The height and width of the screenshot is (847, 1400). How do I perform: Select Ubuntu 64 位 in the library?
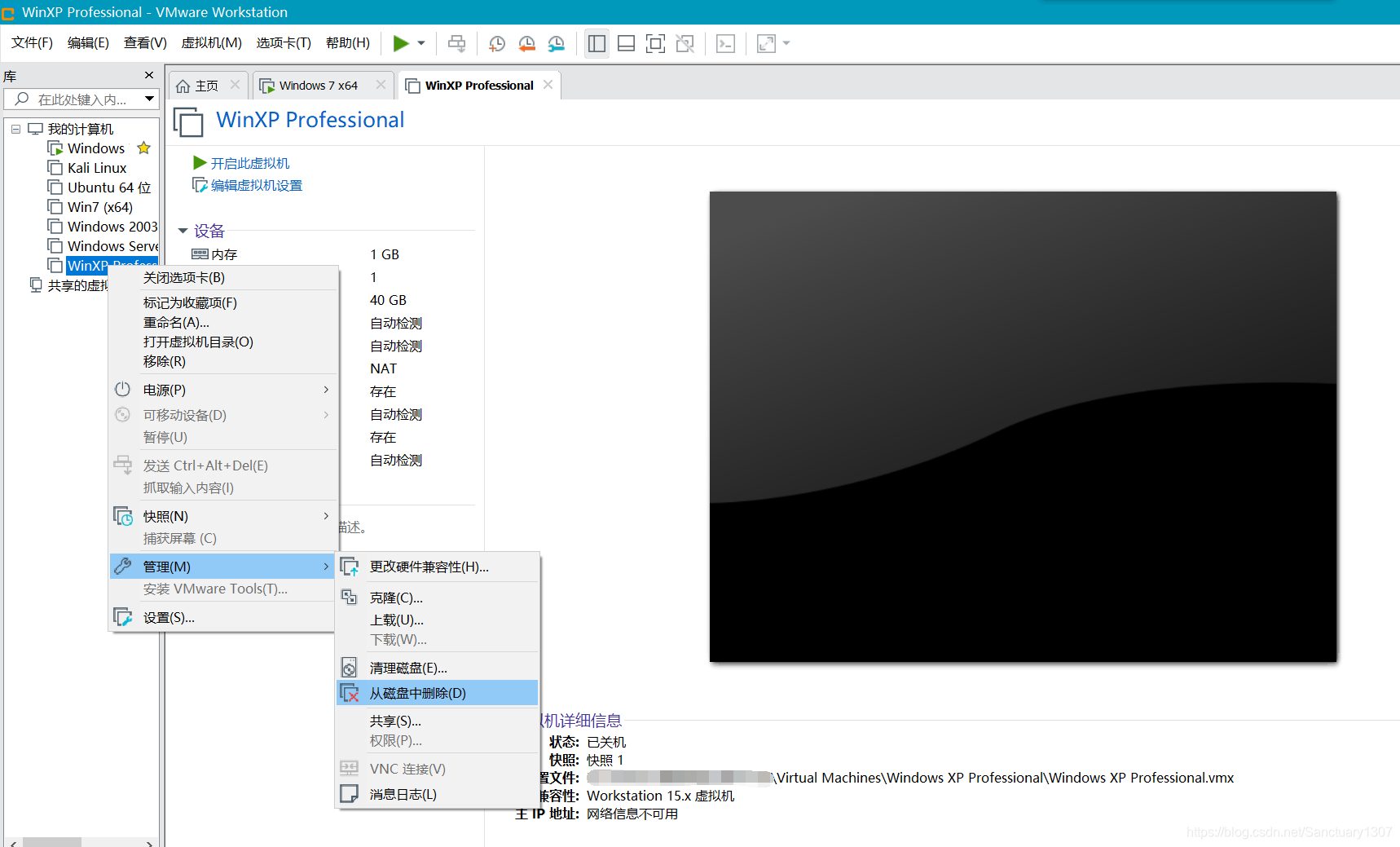99,187
